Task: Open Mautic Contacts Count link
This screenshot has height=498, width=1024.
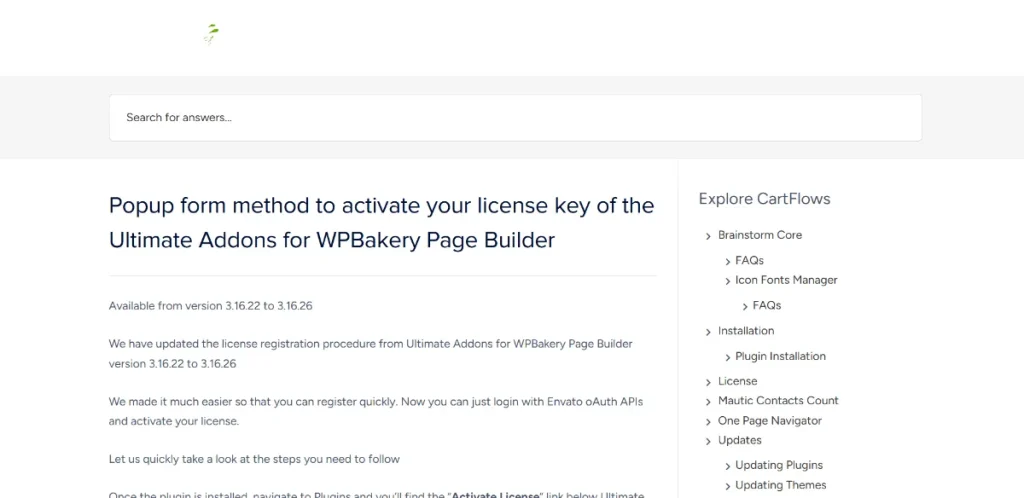Action: (778, 401)
